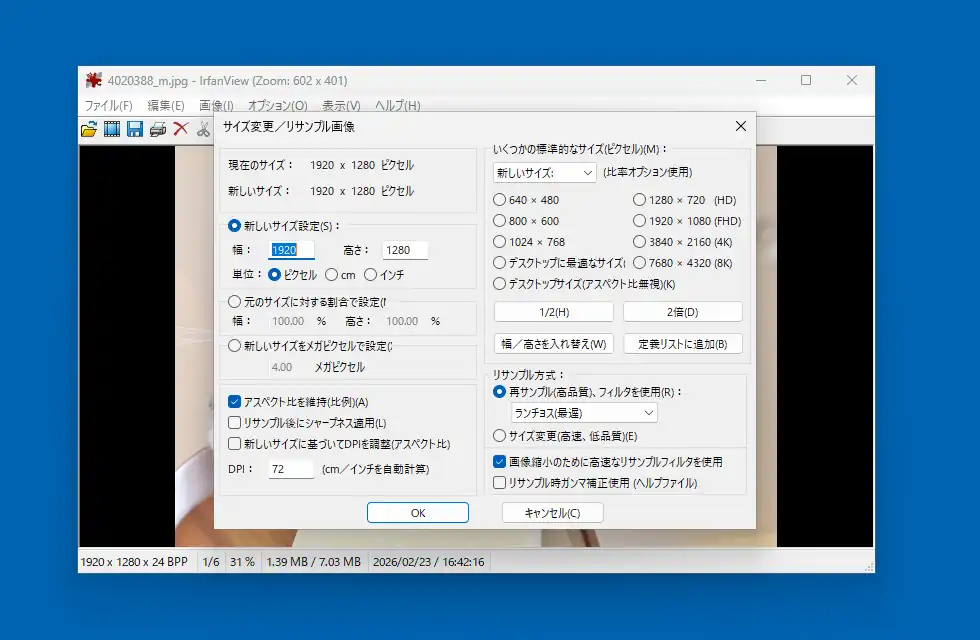Click the scissors Cut icon
Viewport: 980px width, 640px height.
[203, 129]
